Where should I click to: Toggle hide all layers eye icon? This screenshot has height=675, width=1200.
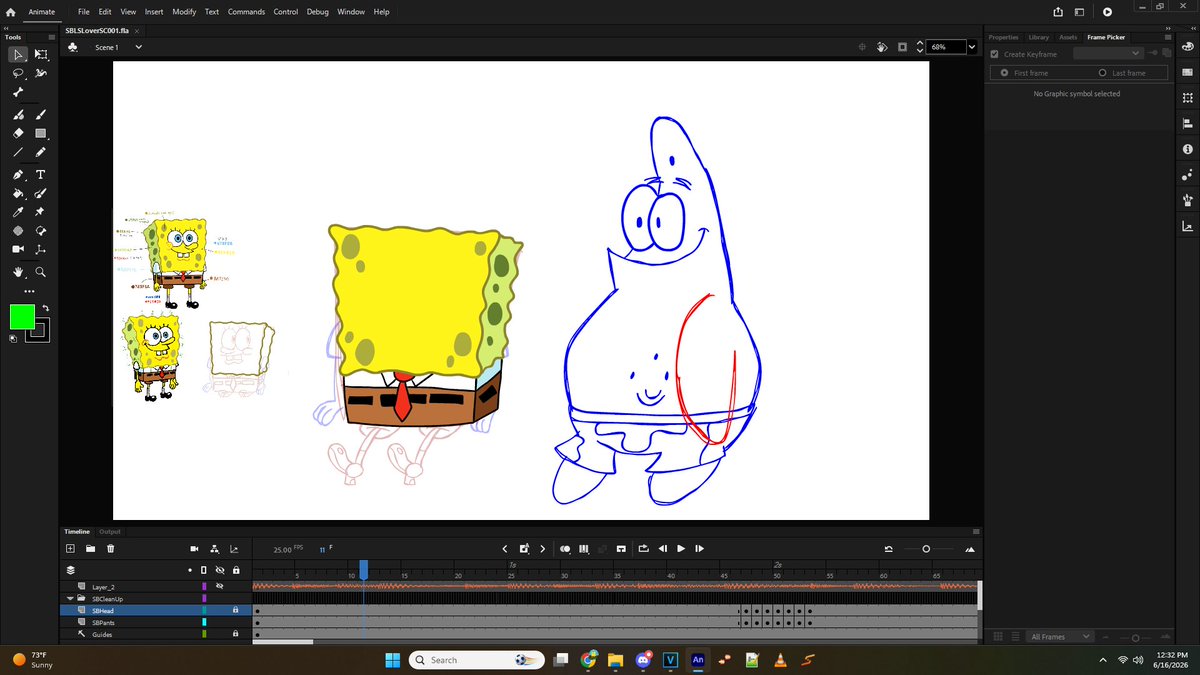point(220,570)
